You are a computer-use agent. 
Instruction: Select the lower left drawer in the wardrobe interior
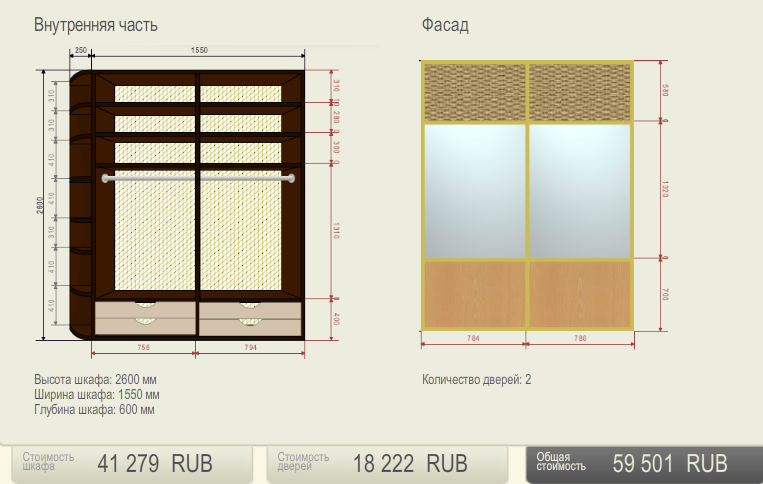point(145,327)
